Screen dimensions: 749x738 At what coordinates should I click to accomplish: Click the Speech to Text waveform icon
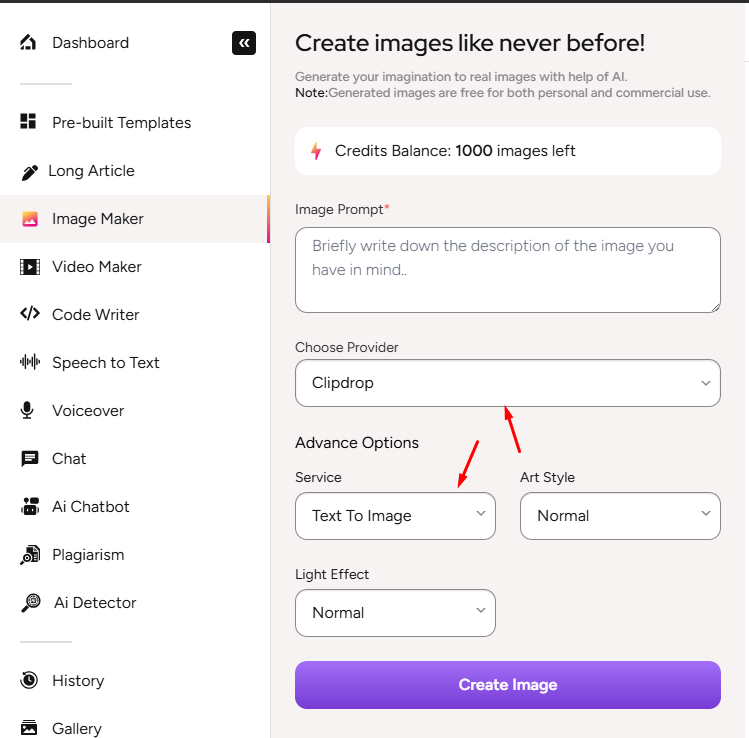[x=30, y=362]
